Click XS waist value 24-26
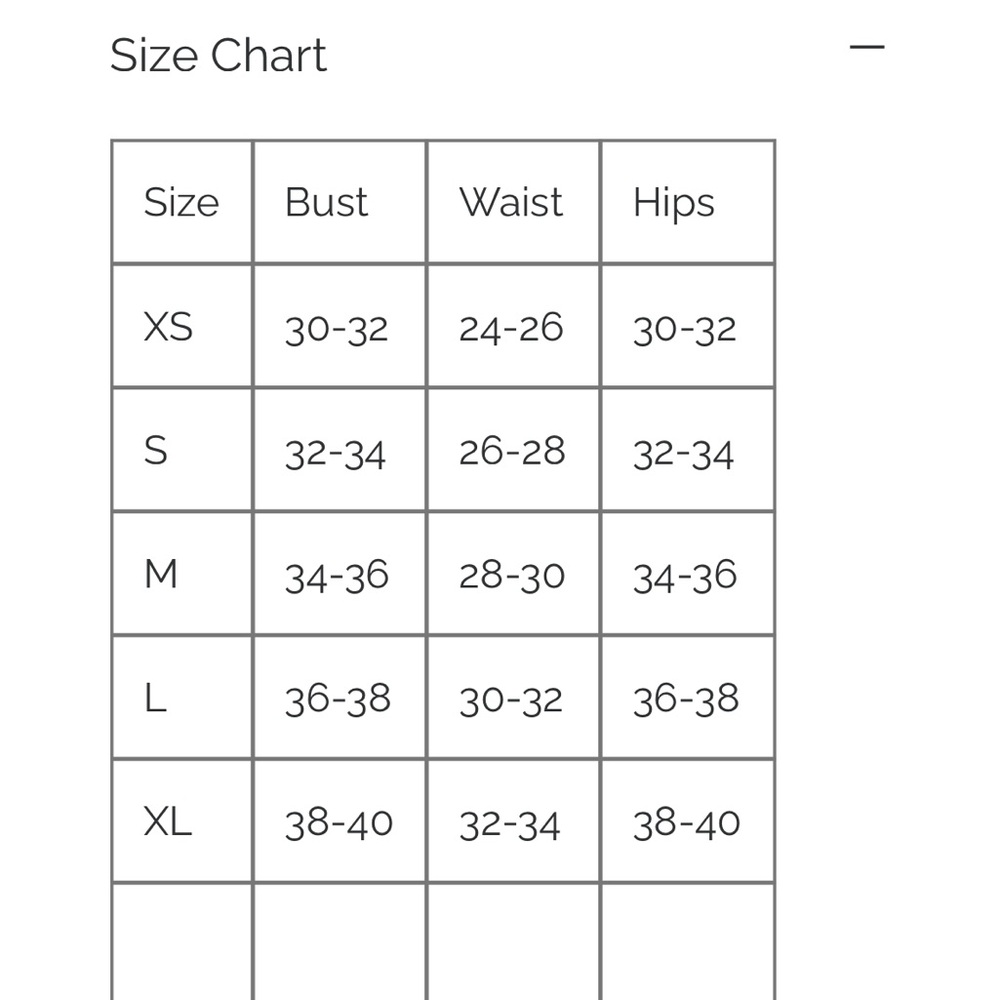The height and width of the screenshot is (1000, 1000). coord(511,328)
